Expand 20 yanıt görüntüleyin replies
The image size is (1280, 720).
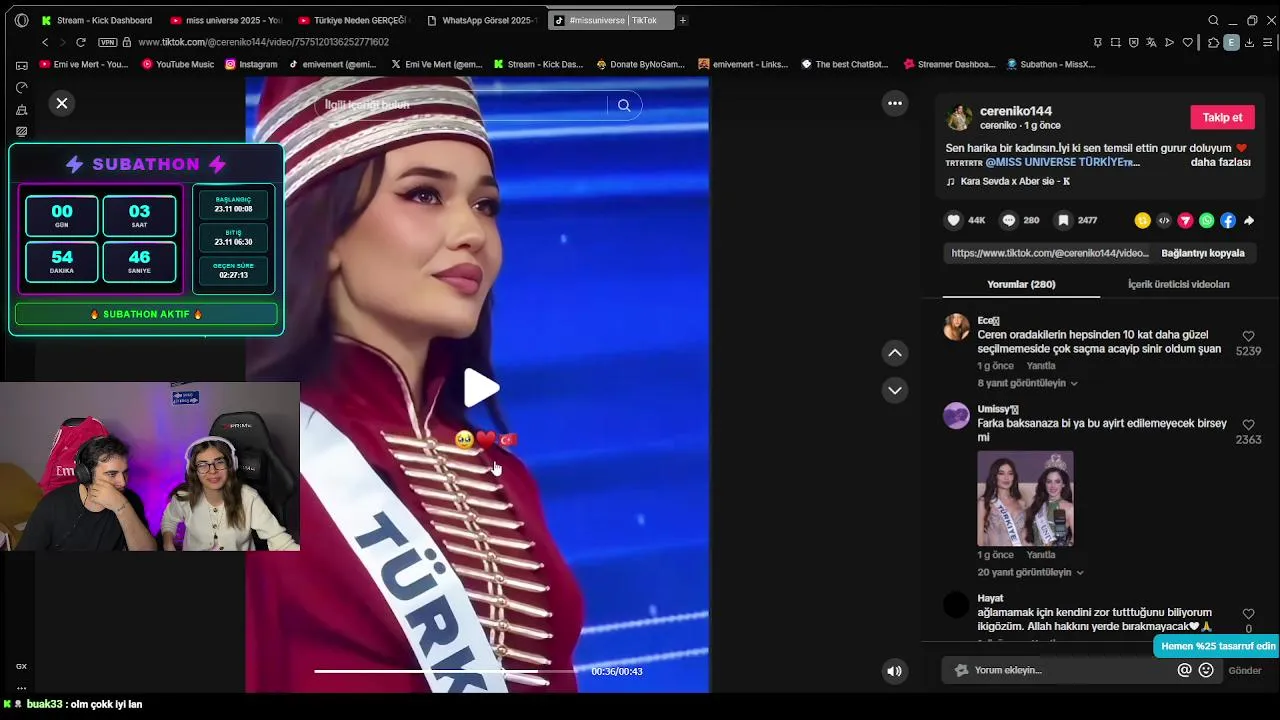coord(1030,572)
